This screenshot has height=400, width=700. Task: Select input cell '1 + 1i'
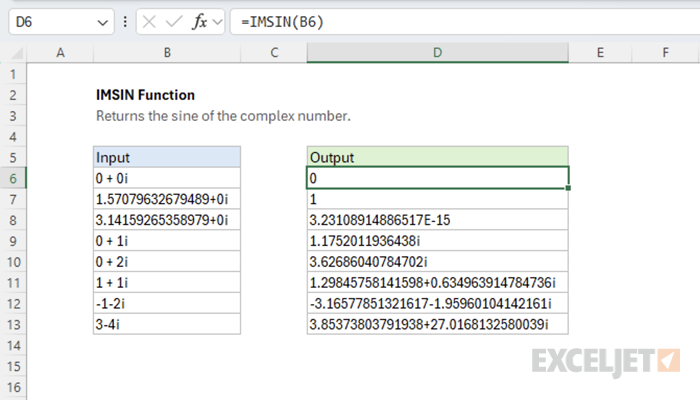click(x=167, y=283)
